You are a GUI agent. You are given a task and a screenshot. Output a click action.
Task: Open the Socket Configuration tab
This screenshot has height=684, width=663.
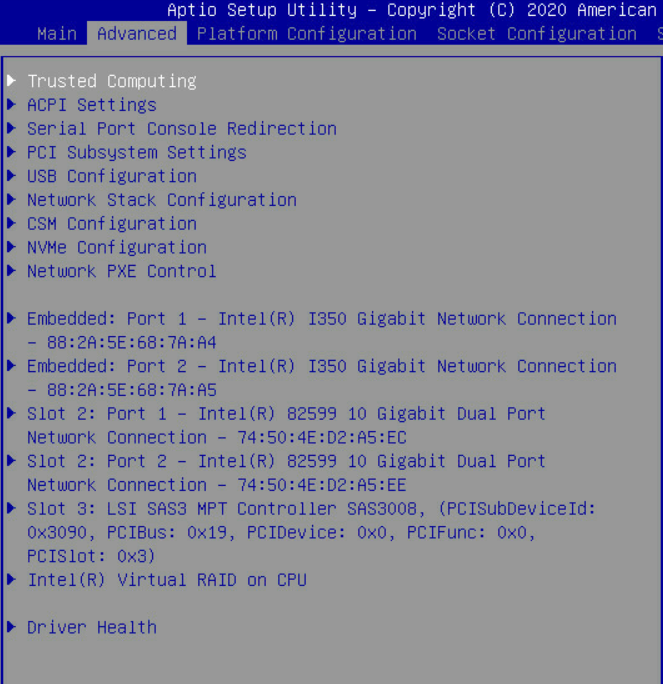pos(536,33)
